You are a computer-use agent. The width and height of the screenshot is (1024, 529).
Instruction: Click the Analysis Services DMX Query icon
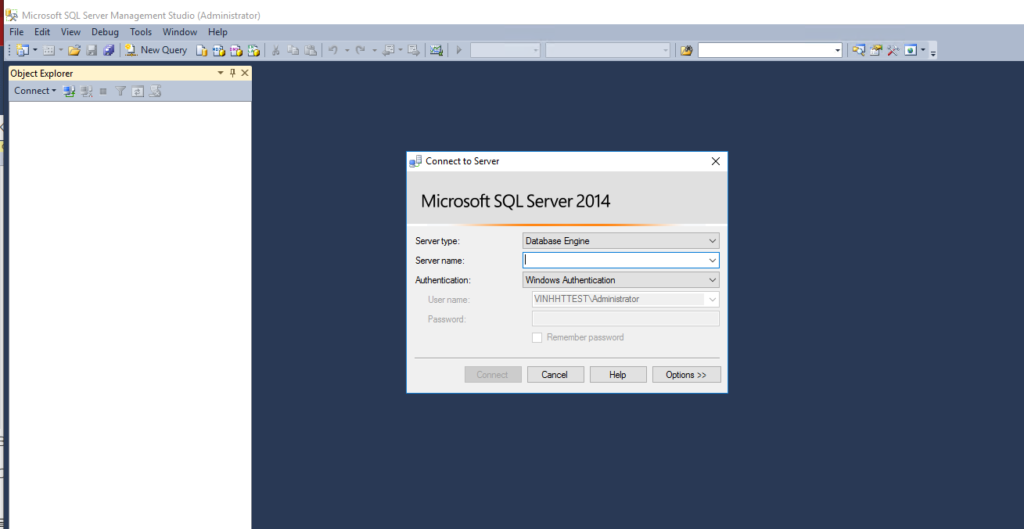pyautogui.click(x=236, y=50)
